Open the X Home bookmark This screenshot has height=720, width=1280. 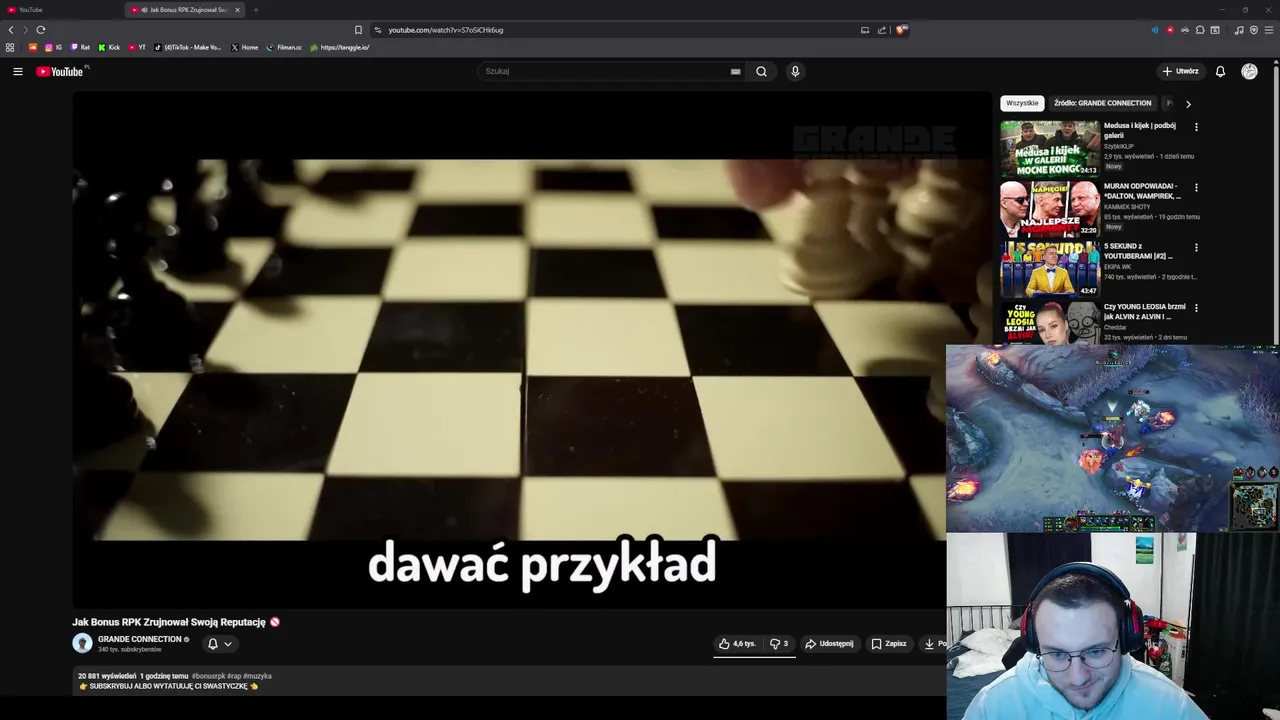coord(245,47)
